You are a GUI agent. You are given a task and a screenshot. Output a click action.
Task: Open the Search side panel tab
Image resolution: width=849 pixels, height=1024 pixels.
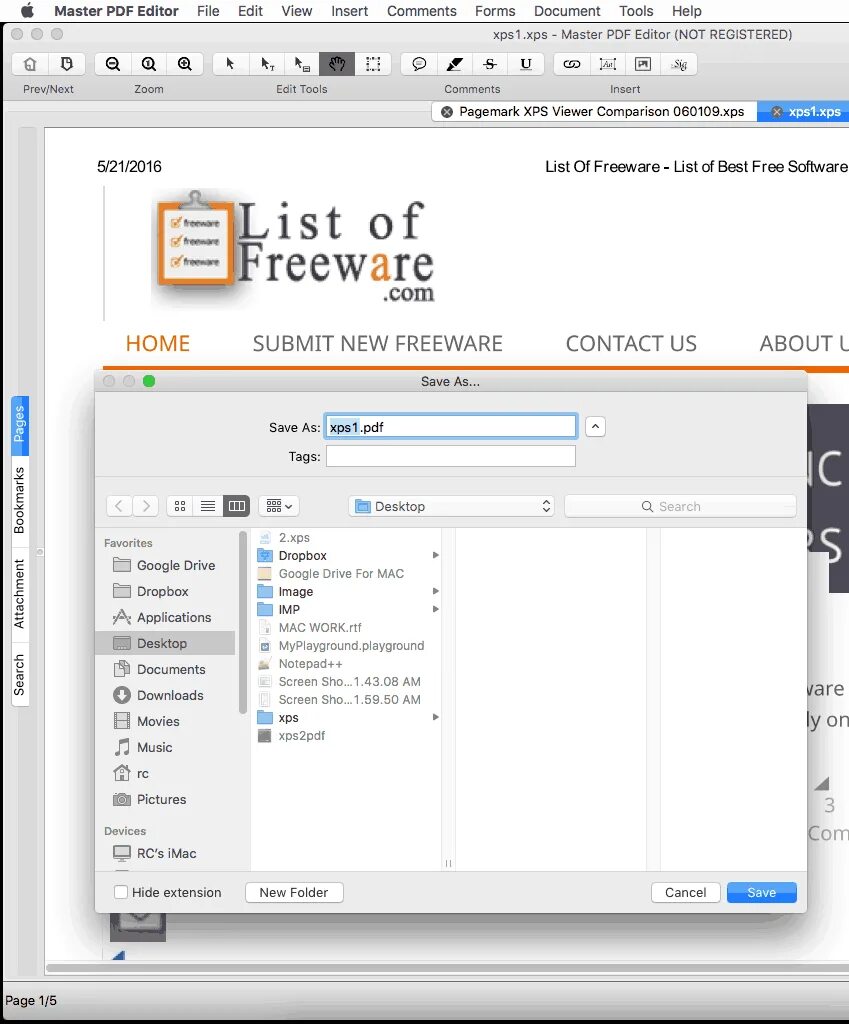pos(20,675)
